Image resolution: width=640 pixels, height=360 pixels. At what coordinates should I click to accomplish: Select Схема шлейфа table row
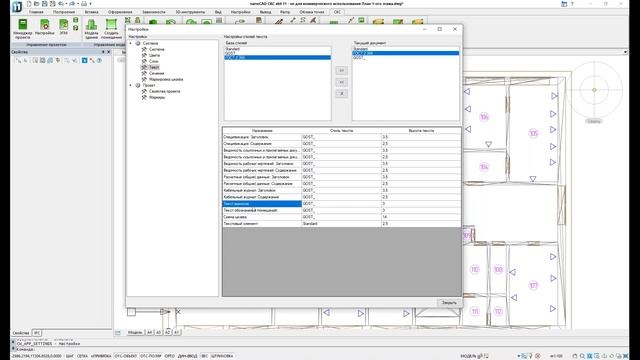pos(342,217)
